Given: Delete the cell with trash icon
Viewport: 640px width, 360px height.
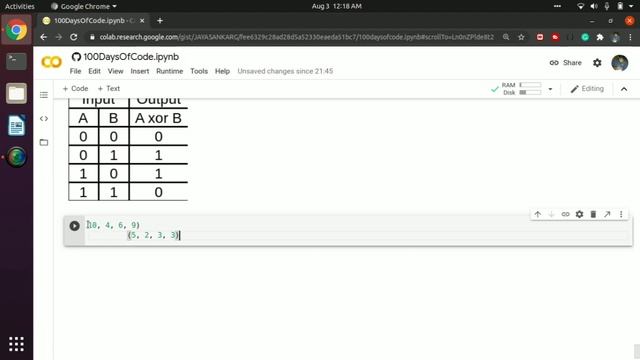Looking at the screenshot, I should click(593, 214).
